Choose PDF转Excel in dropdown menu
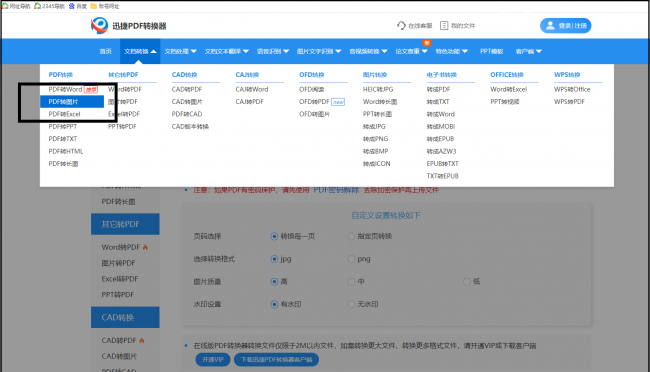Viewport: 650px width, 372px height. click(64, 114)
